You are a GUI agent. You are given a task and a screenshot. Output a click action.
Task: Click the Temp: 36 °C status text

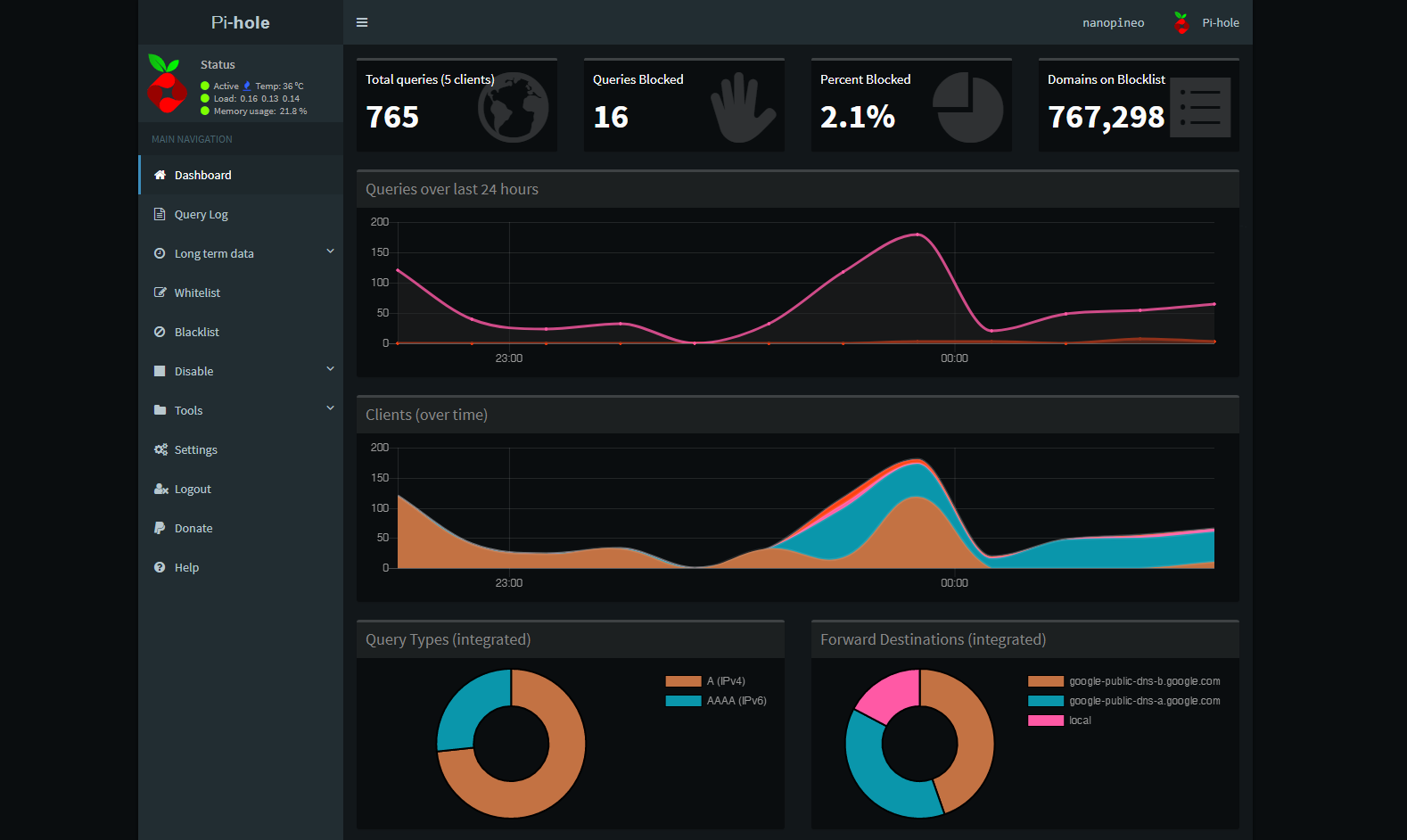point(279,86)
